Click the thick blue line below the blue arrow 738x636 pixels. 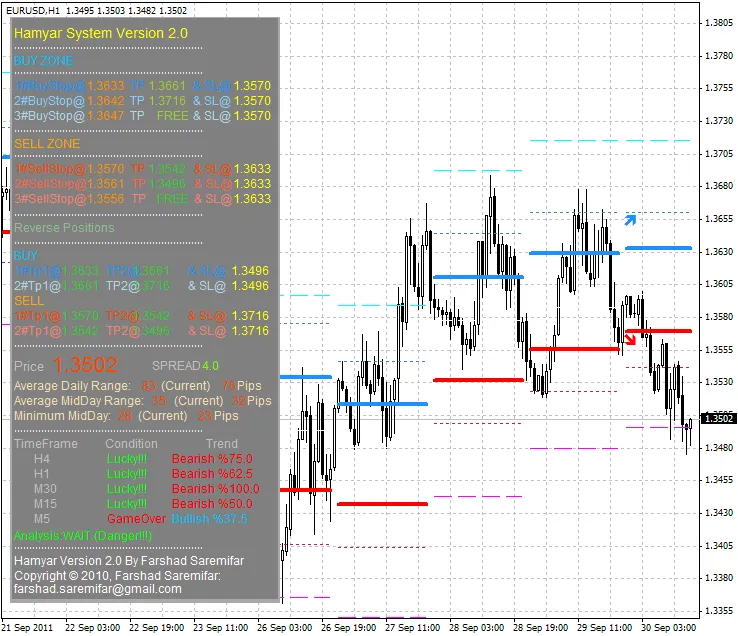(x=658, y=247)
